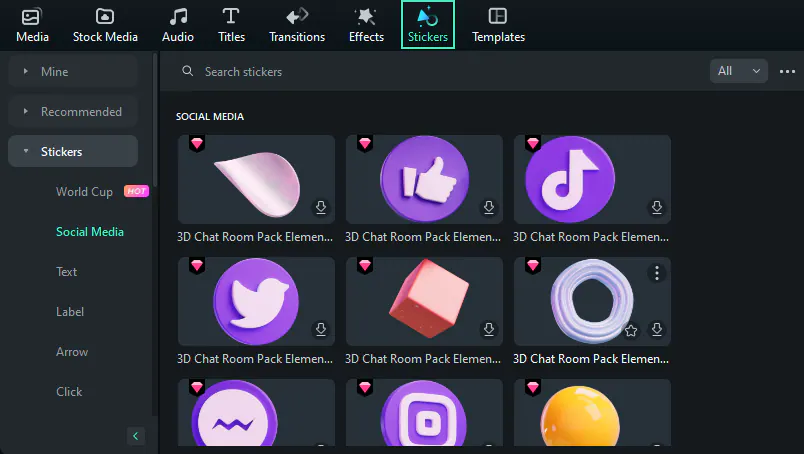This screenshot has height=454, width=804.
Task: Select the red cube sticker thumbnail
Action: coord(425,301)
